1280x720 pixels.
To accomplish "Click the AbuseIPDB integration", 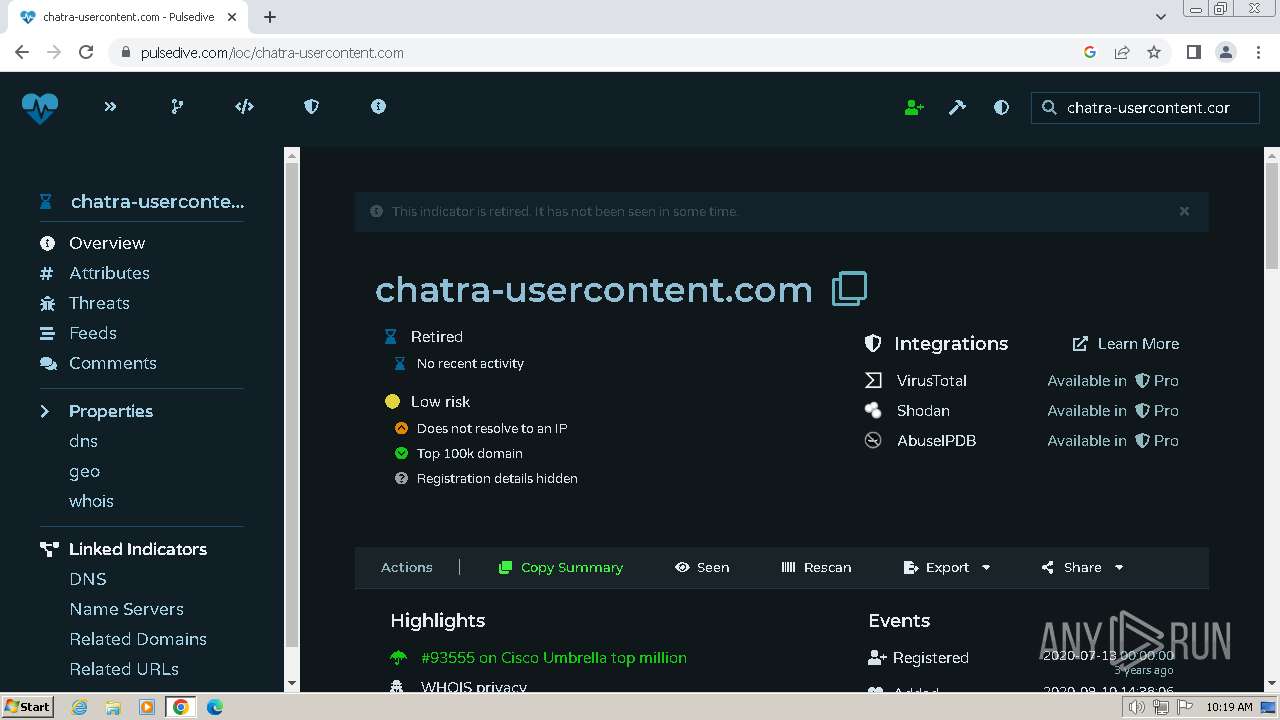I will [x=936, y=440].
